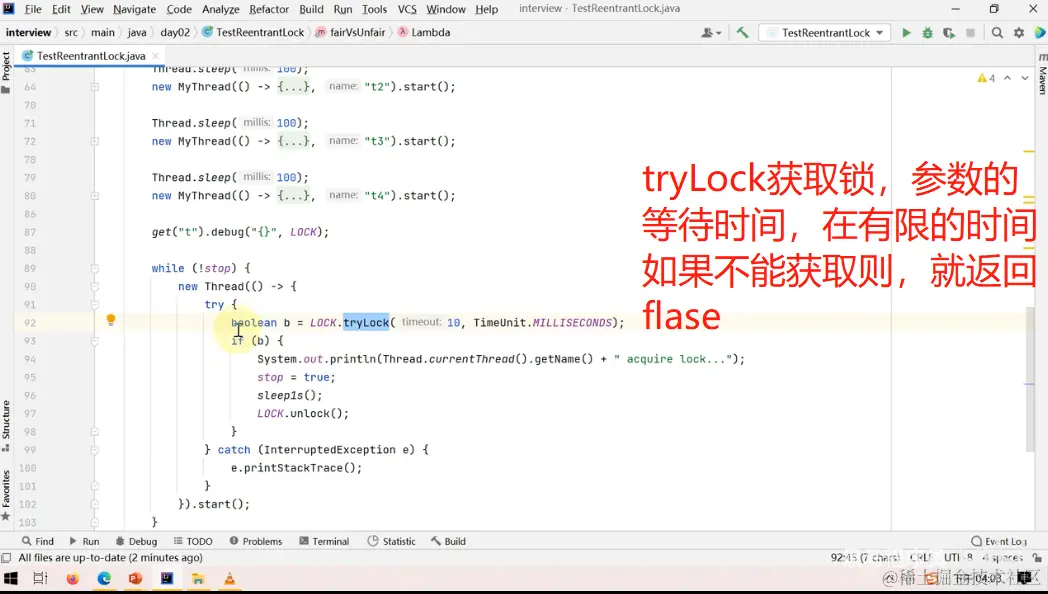The image size is (1048, 594).
Task: Open the Build tool window
Action: (448, 541)
